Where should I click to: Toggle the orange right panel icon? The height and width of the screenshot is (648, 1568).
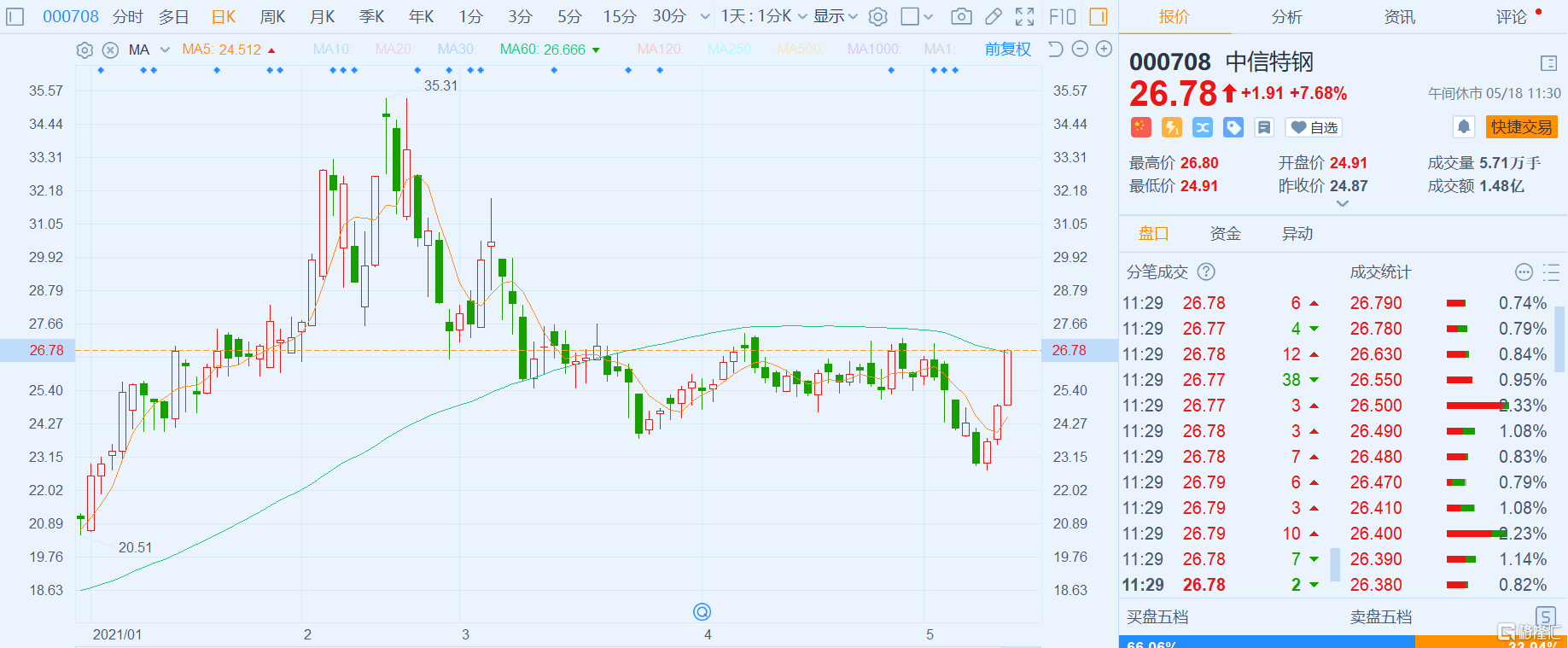pos(1099,16)
